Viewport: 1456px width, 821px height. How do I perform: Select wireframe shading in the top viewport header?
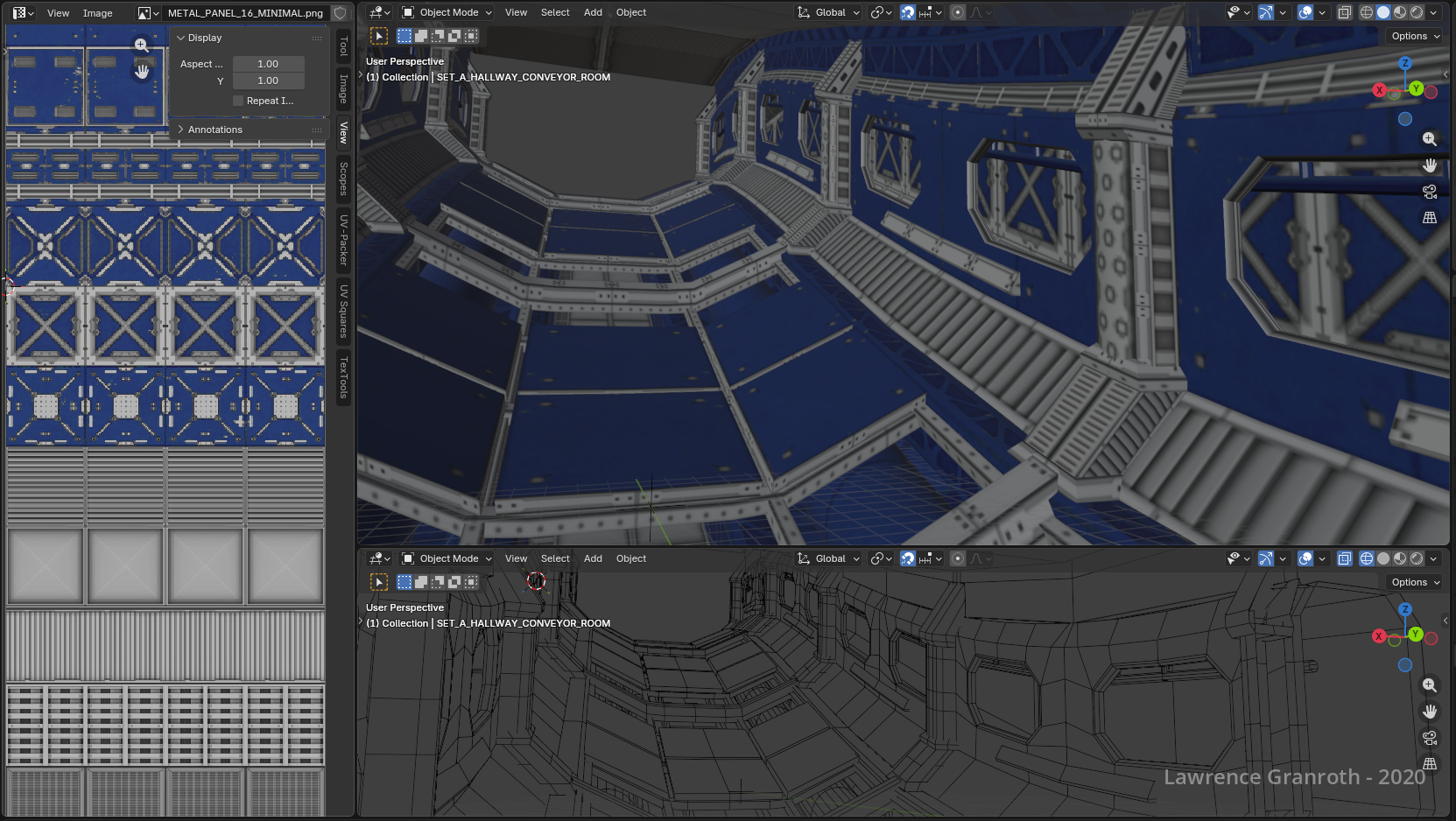point(1366,12)
